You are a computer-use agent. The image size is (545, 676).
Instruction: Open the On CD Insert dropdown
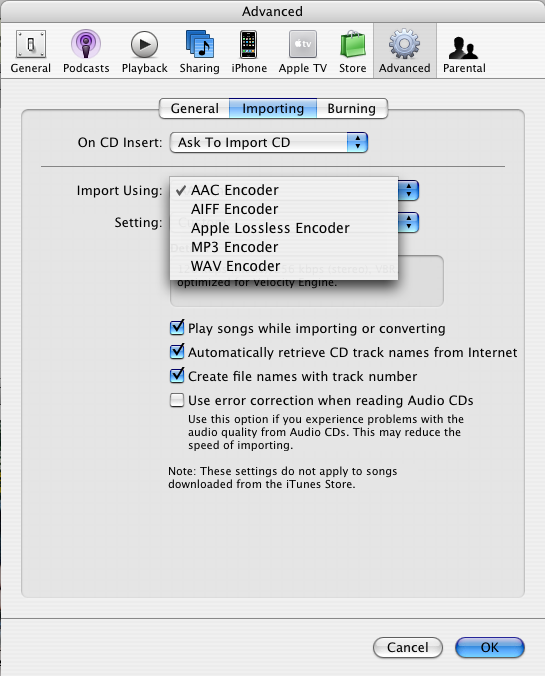(x=269, y=142)
